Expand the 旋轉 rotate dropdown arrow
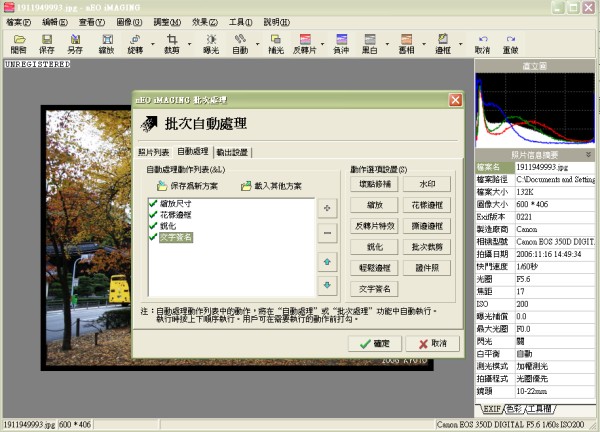This screenshot has width=600, height=432. coord(153,44)
